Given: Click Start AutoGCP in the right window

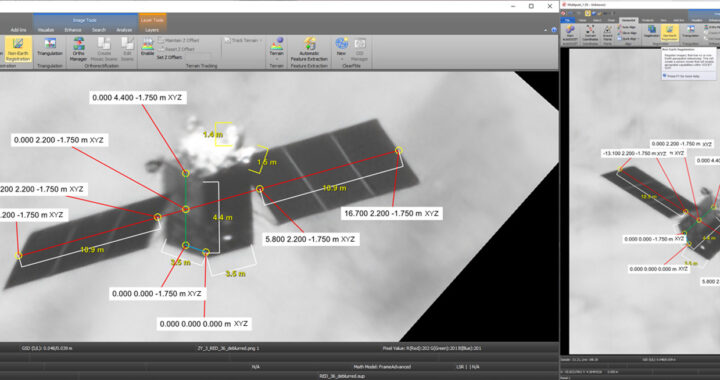Looking at the screenshot, I should (570, 34).
